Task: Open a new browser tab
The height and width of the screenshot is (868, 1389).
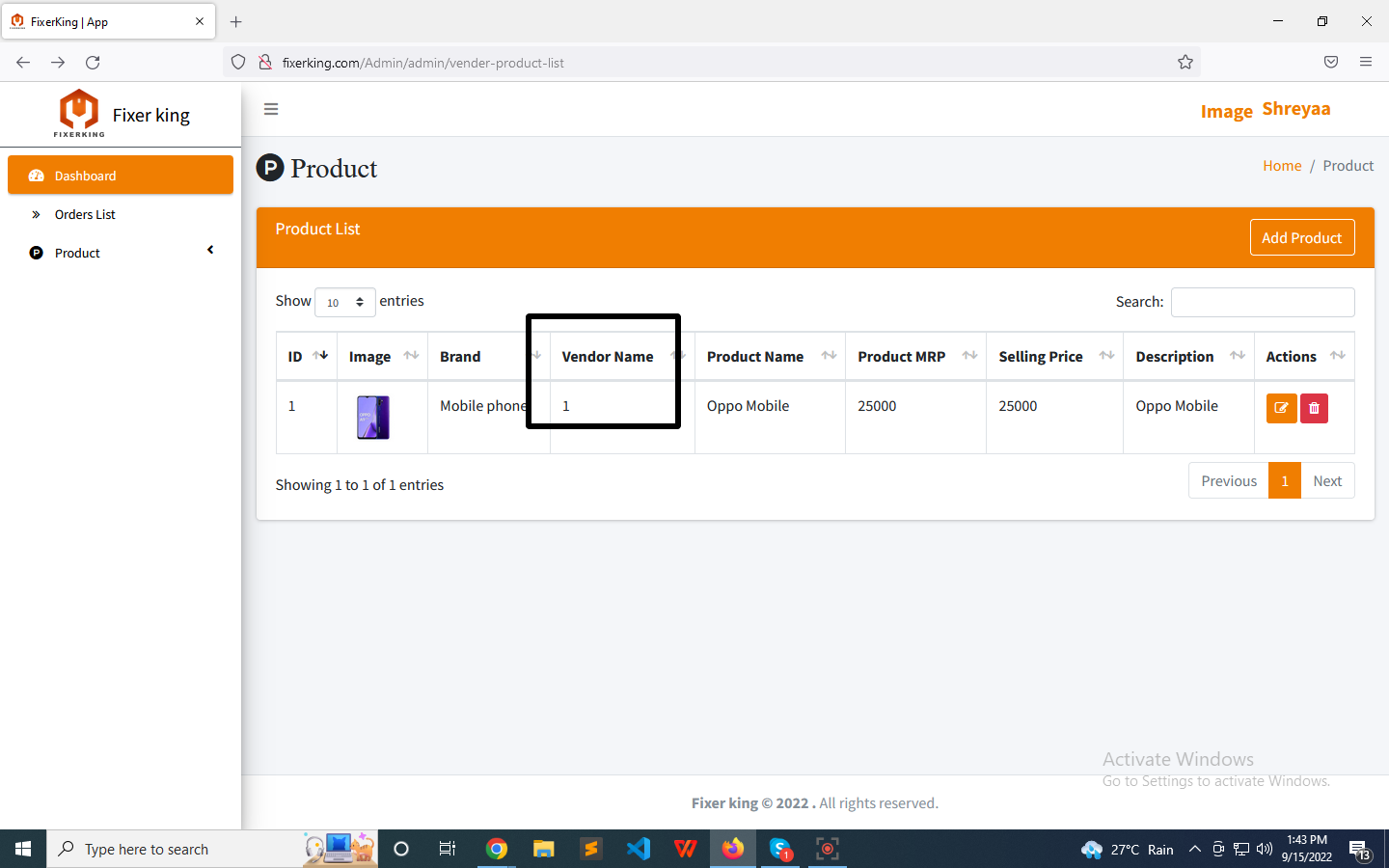Action: [236, 21]
